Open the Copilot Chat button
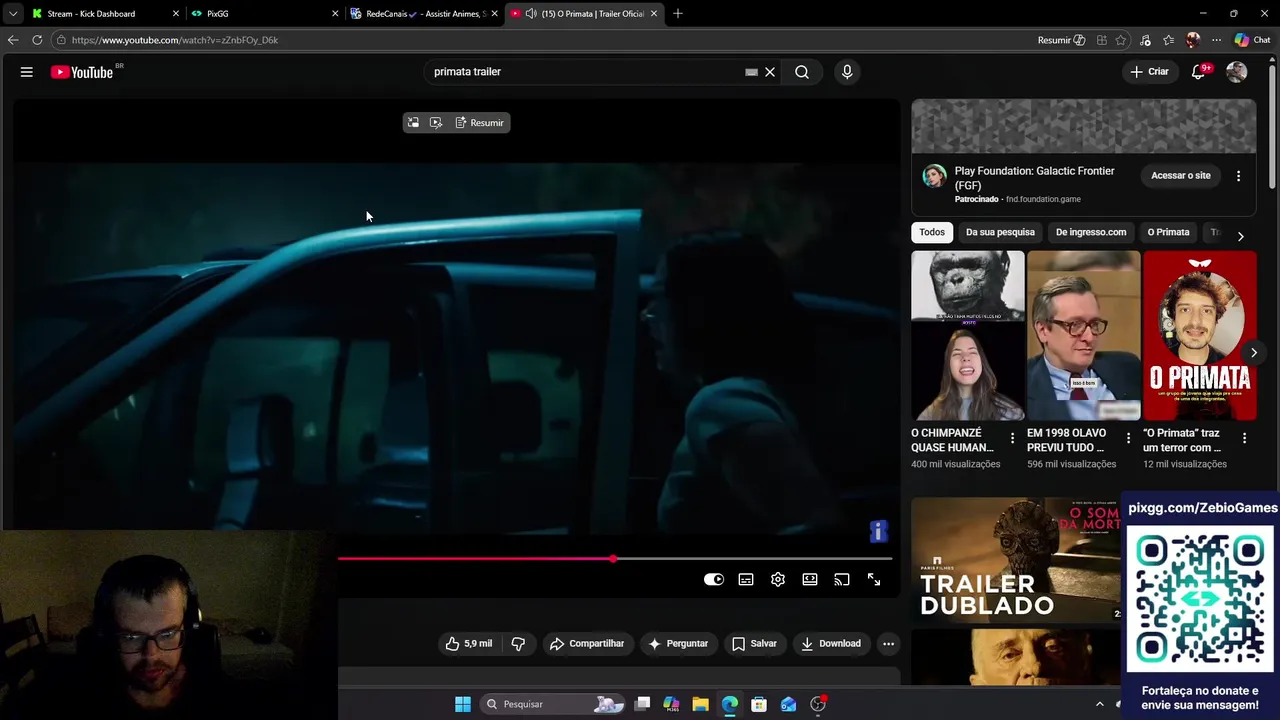The image size is (1280, 720). coord(1253,40)
